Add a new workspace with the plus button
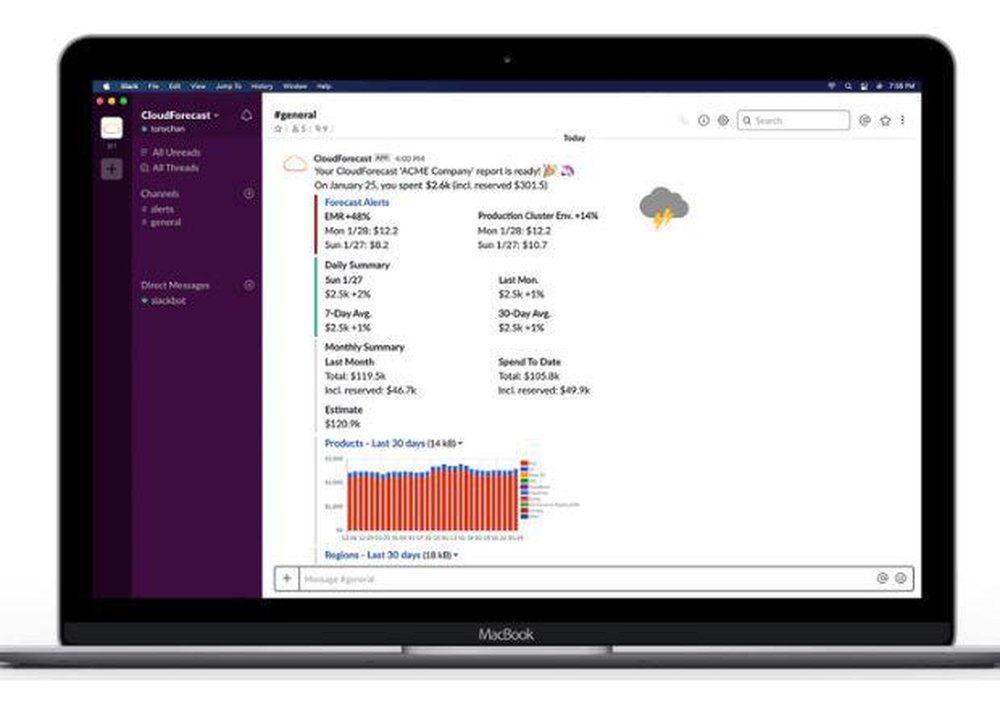 [112, 169]
